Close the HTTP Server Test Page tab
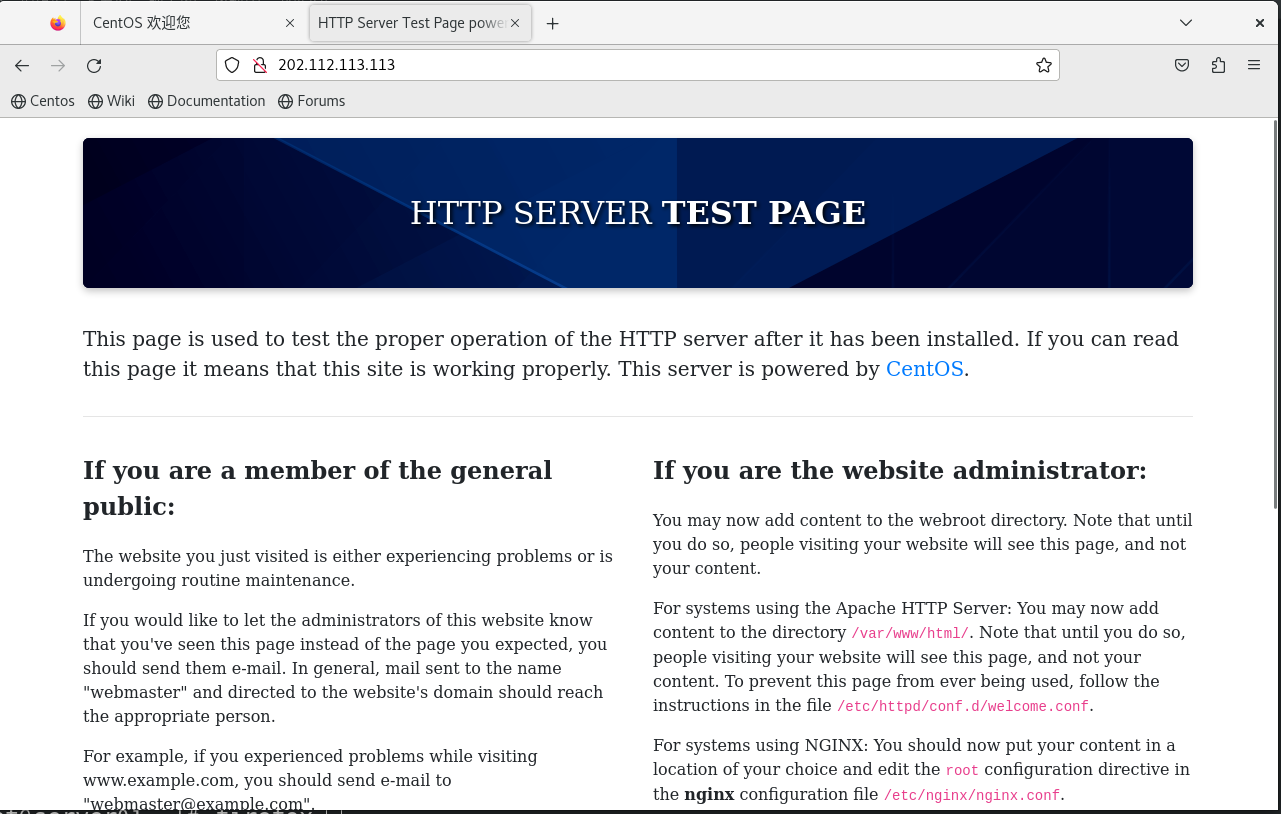The image size is (1281, 814). pos(516,23)
